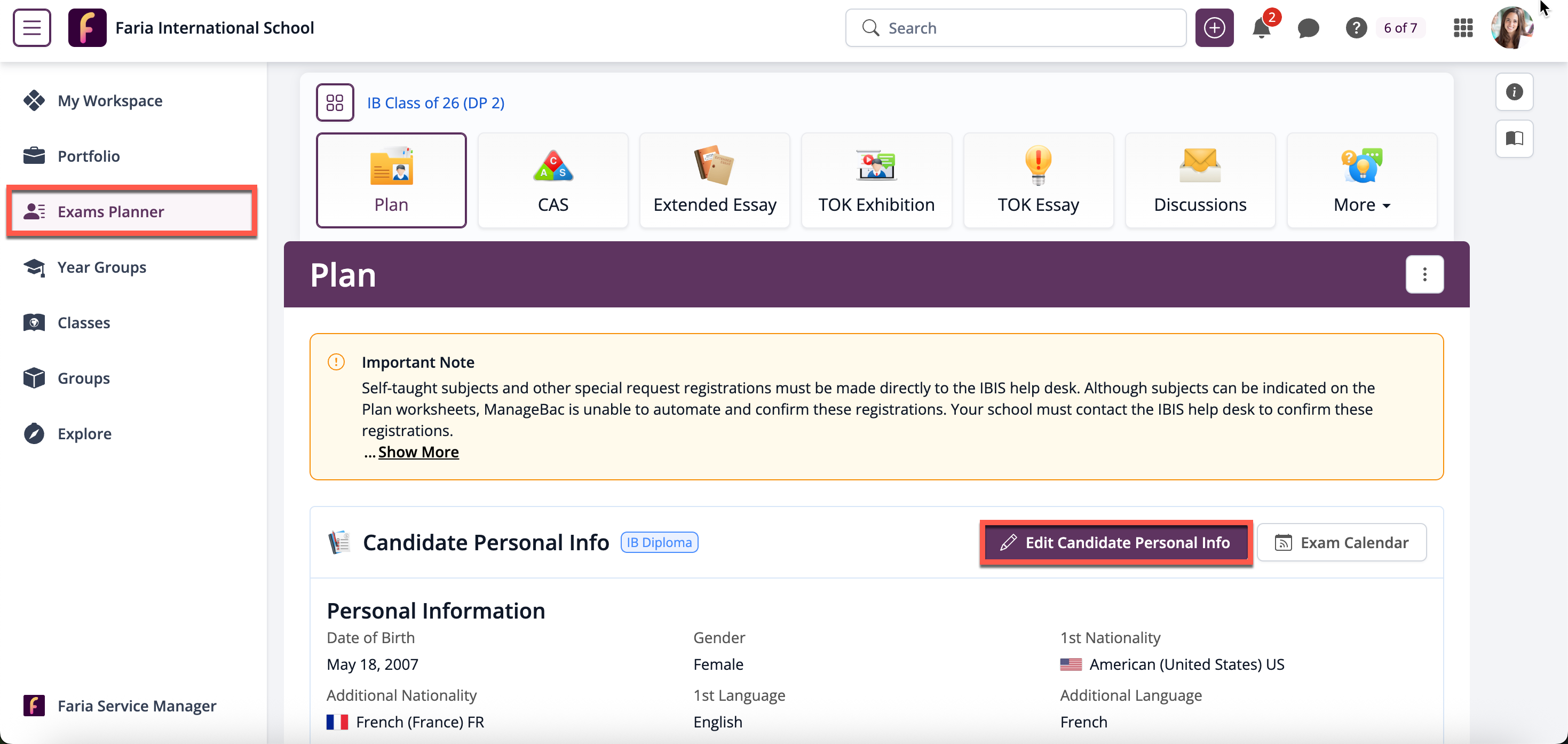This screenshot has height=744, width=1568.
Task: Click the open book guide icon
Action: (x=1514, y=139)
